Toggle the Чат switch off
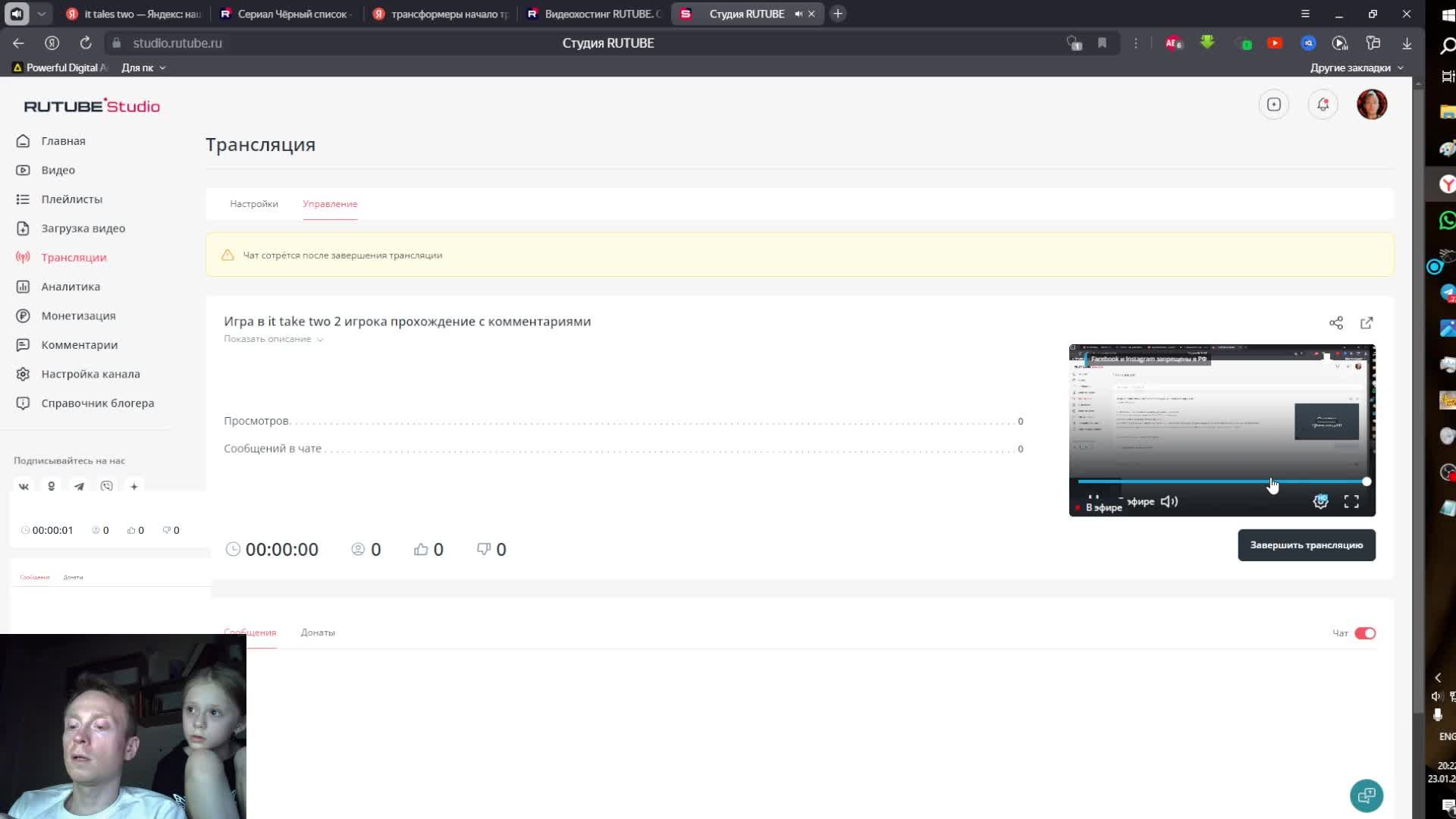Screen dimensions: 1456x819 coord(1365,633)
